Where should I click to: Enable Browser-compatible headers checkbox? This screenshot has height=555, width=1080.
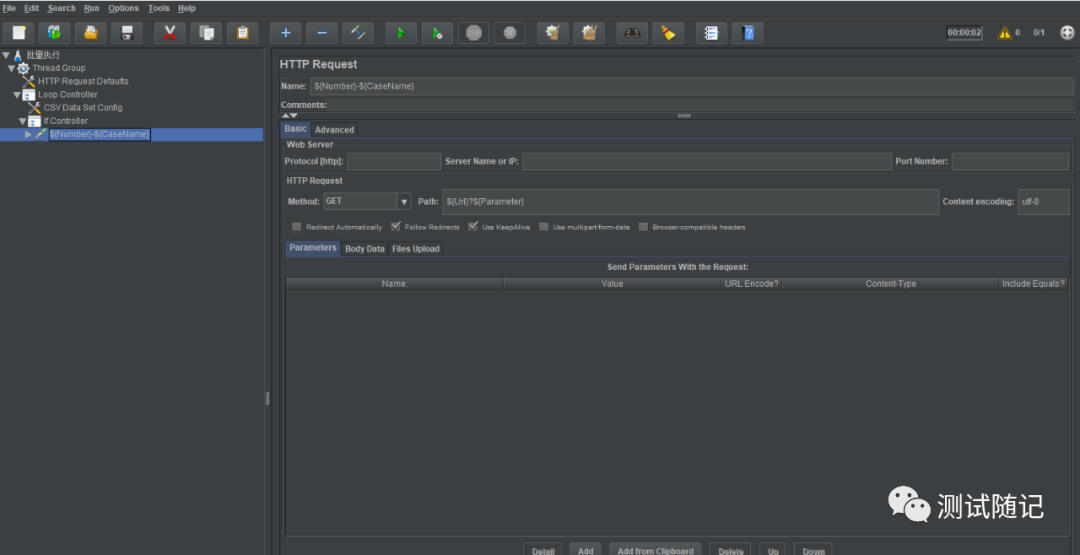click(643, 227)
